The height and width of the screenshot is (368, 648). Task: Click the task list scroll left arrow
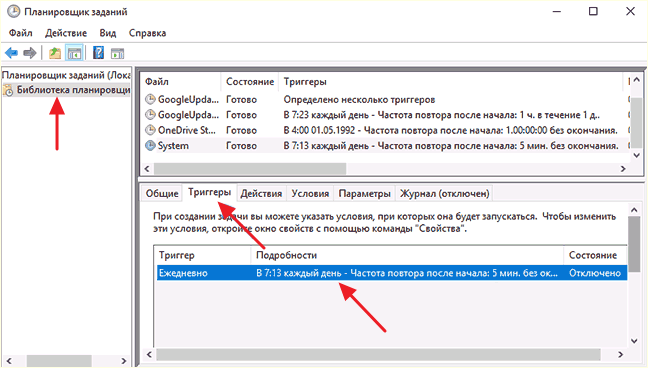[x=147, y=169]
